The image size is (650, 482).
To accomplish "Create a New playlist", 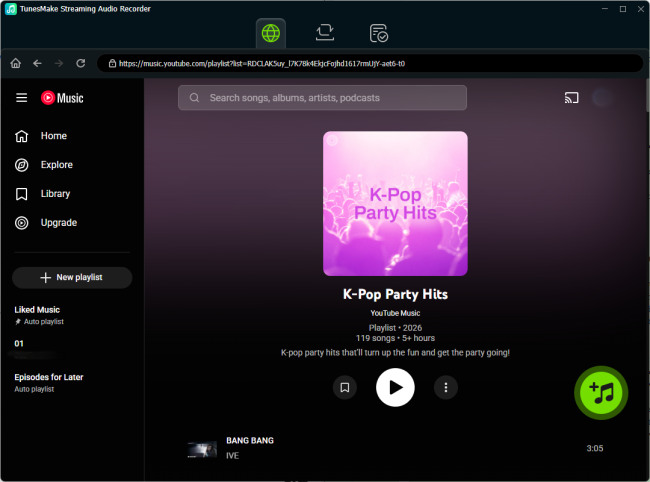I will click(x=72, y=277).
